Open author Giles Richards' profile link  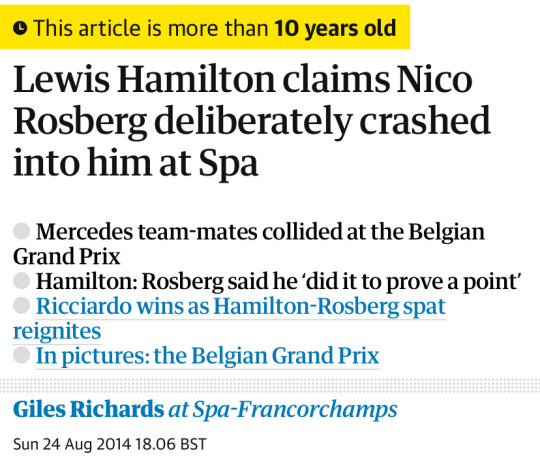[x=89, y=409]
